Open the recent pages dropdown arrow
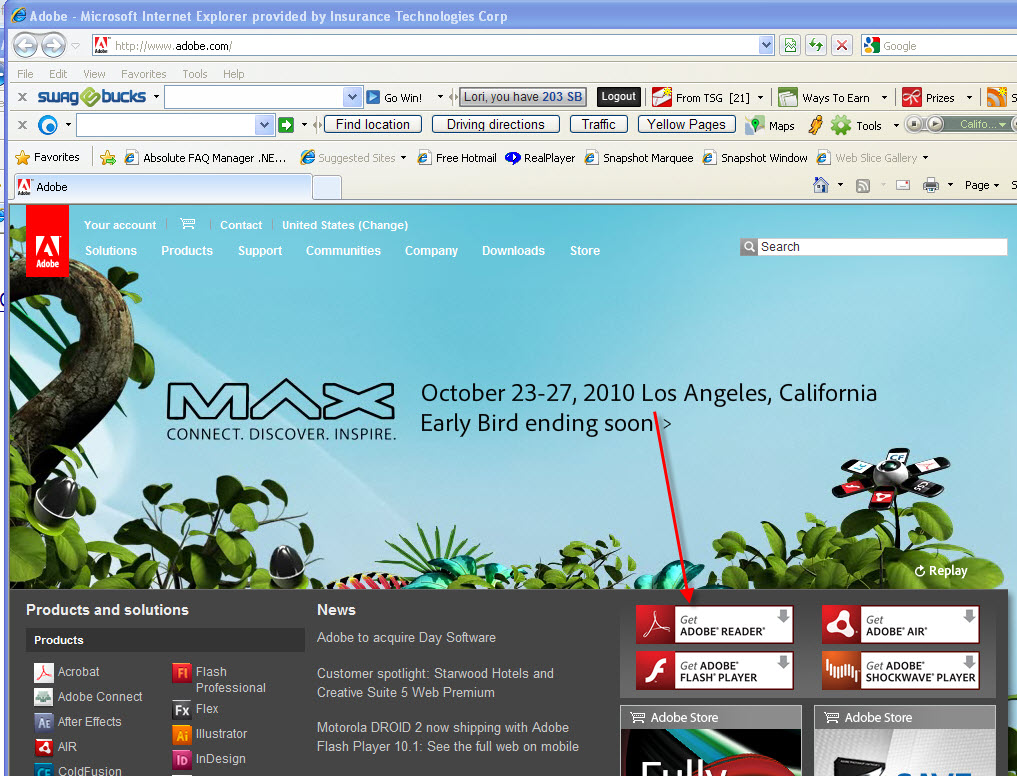 75,45
